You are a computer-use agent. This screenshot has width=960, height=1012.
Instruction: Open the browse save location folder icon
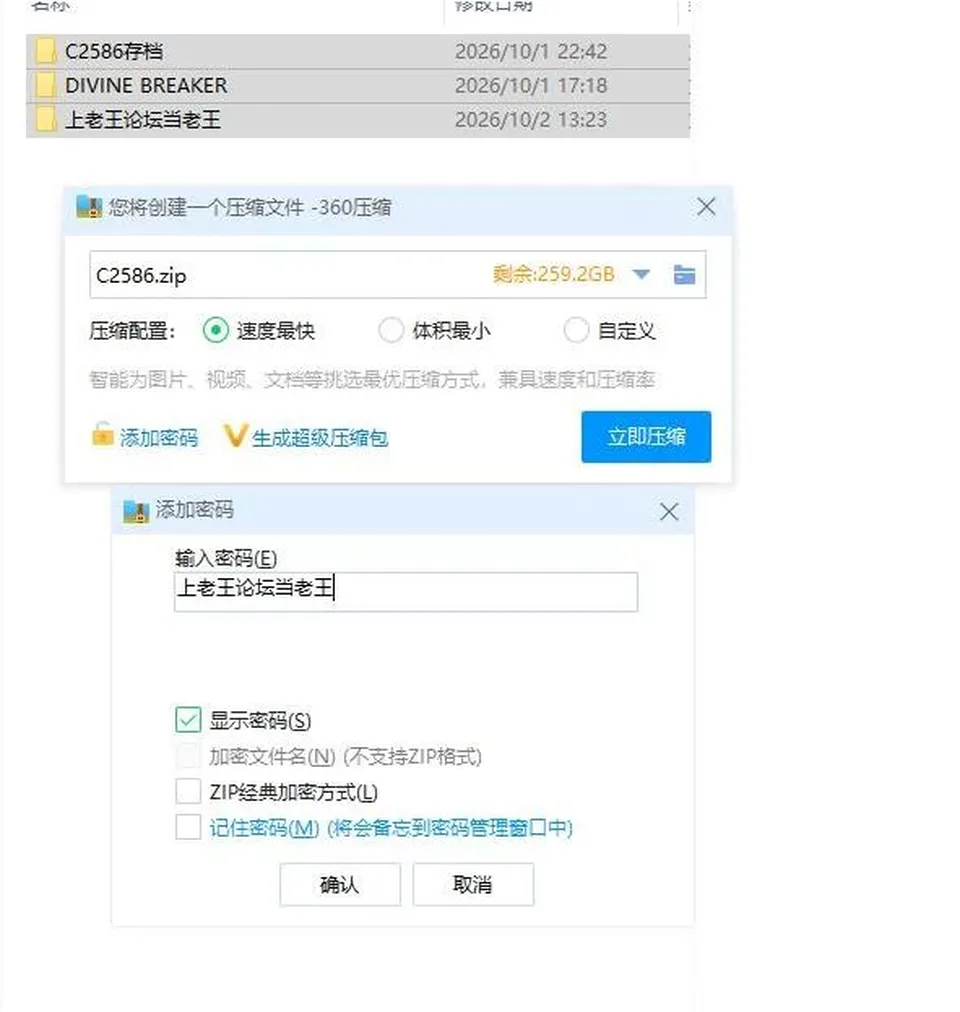point(684,274)
